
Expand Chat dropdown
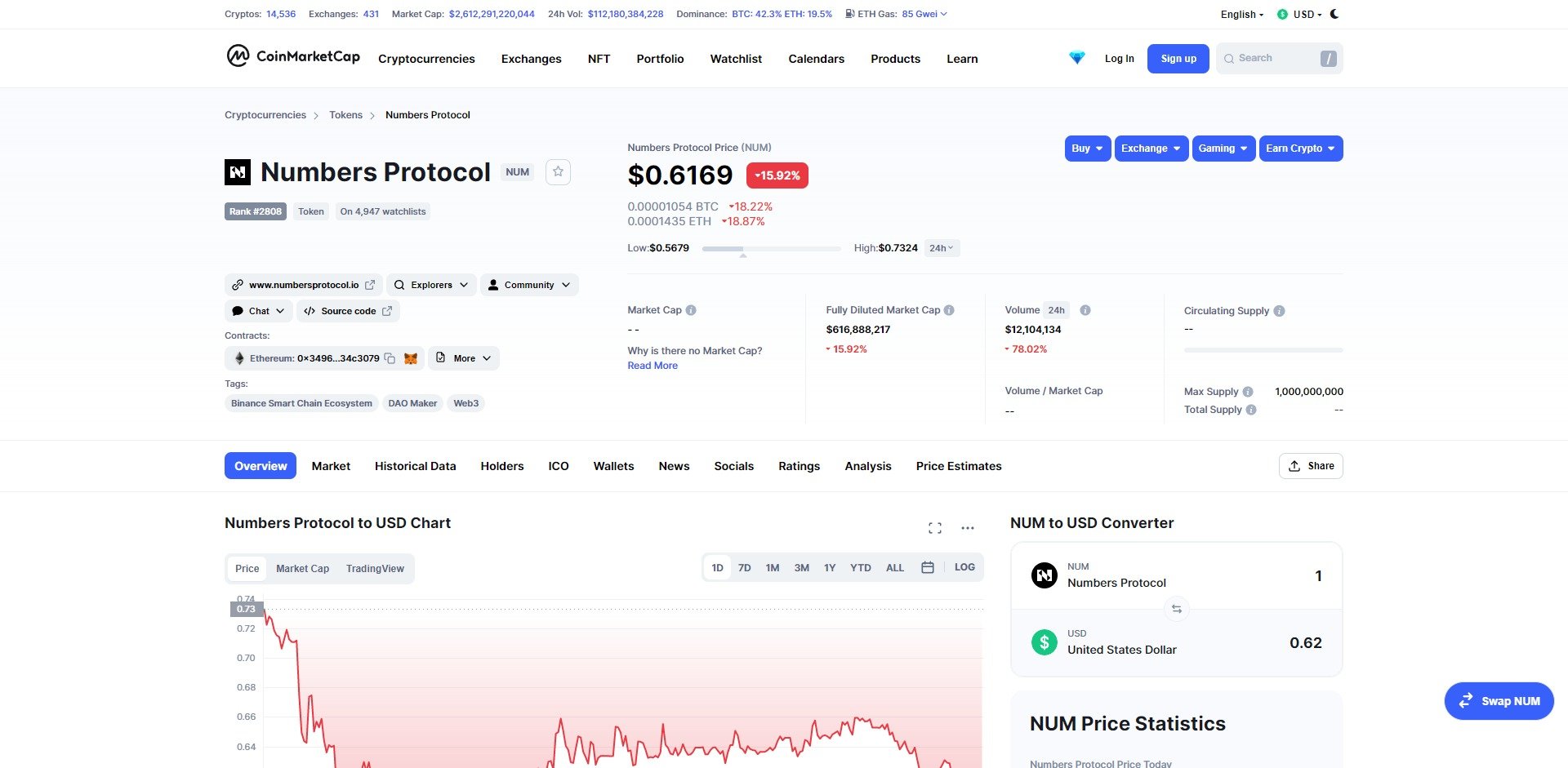pyautogui.click(x=258, y=311)
